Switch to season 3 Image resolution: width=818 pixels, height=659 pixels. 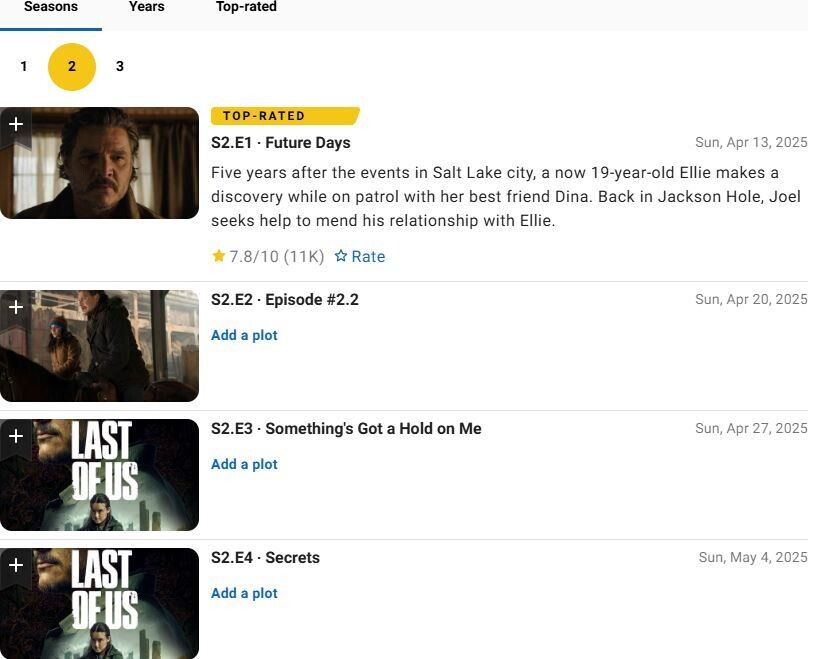120,67
